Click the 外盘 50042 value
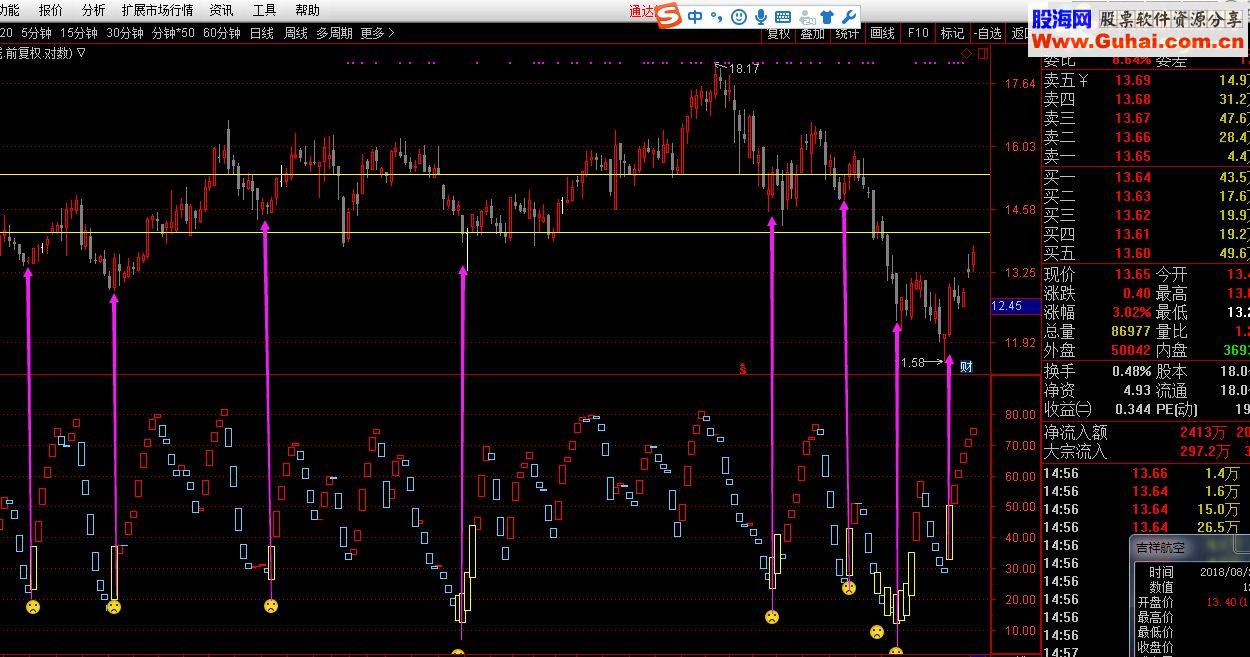The height and width of the screenshot is (657, 1250). click(x=1130, y=350)
